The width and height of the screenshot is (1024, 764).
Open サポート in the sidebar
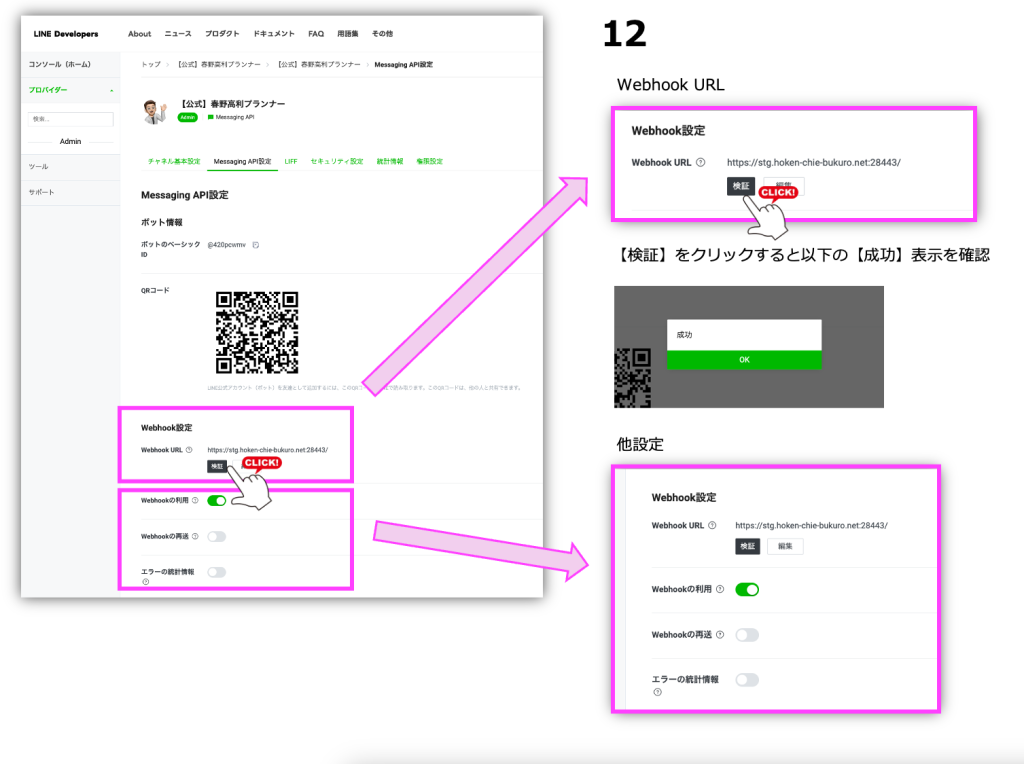pos(41,192)
